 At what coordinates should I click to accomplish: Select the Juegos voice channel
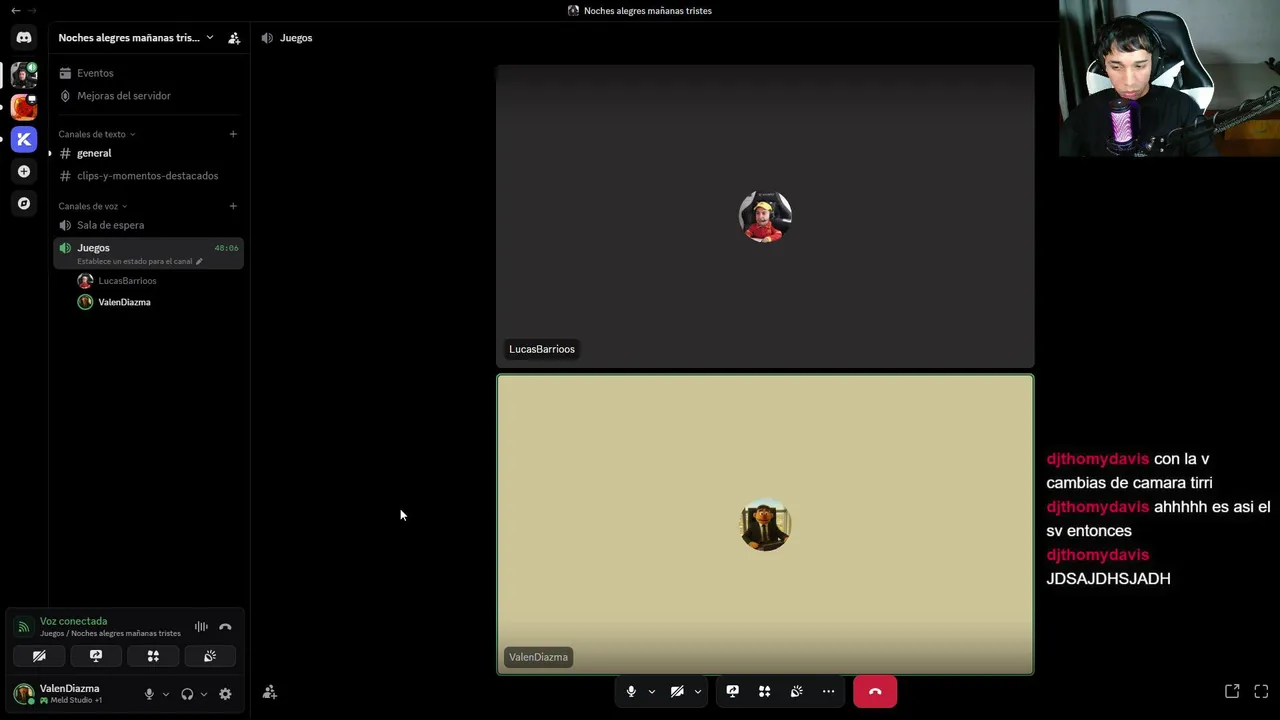148,253
